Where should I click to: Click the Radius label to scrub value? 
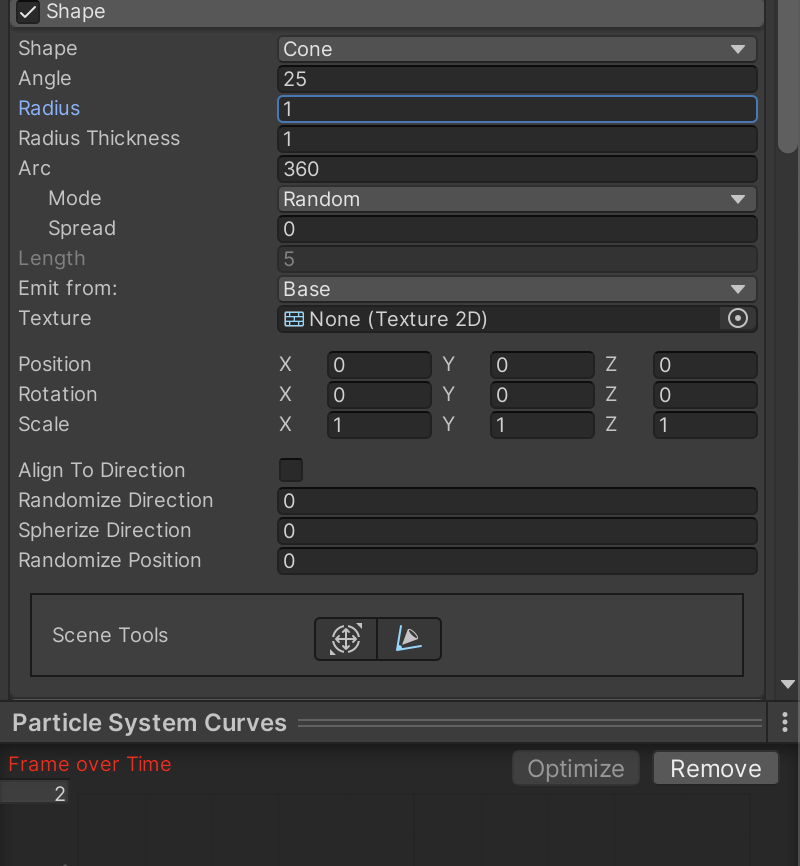(x=49, y=108)
